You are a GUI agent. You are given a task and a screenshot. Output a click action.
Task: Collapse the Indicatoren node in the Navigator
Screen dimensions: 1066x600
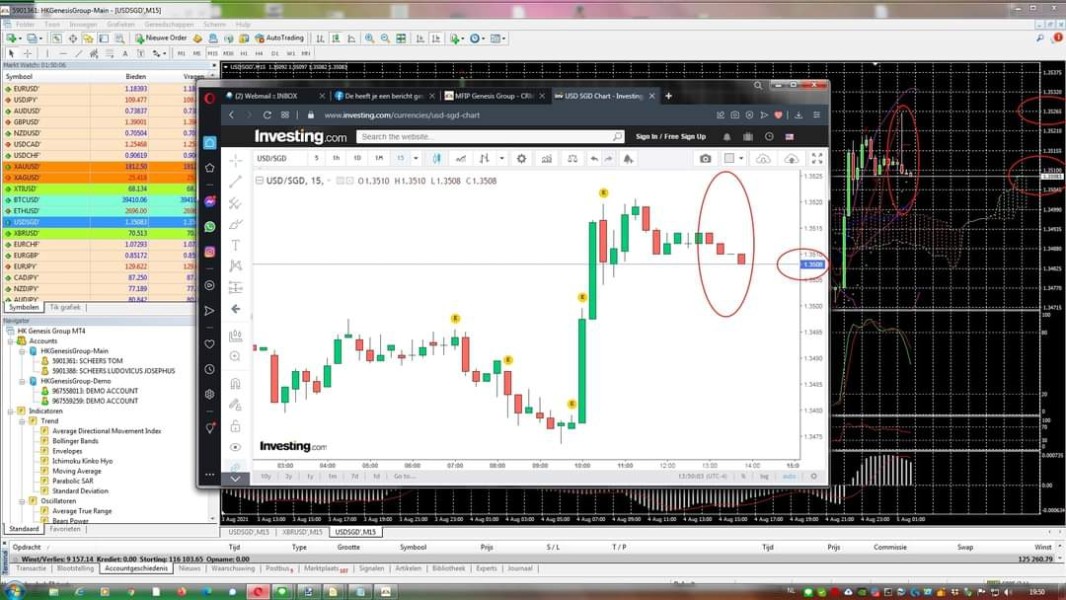tap(12, 411)
